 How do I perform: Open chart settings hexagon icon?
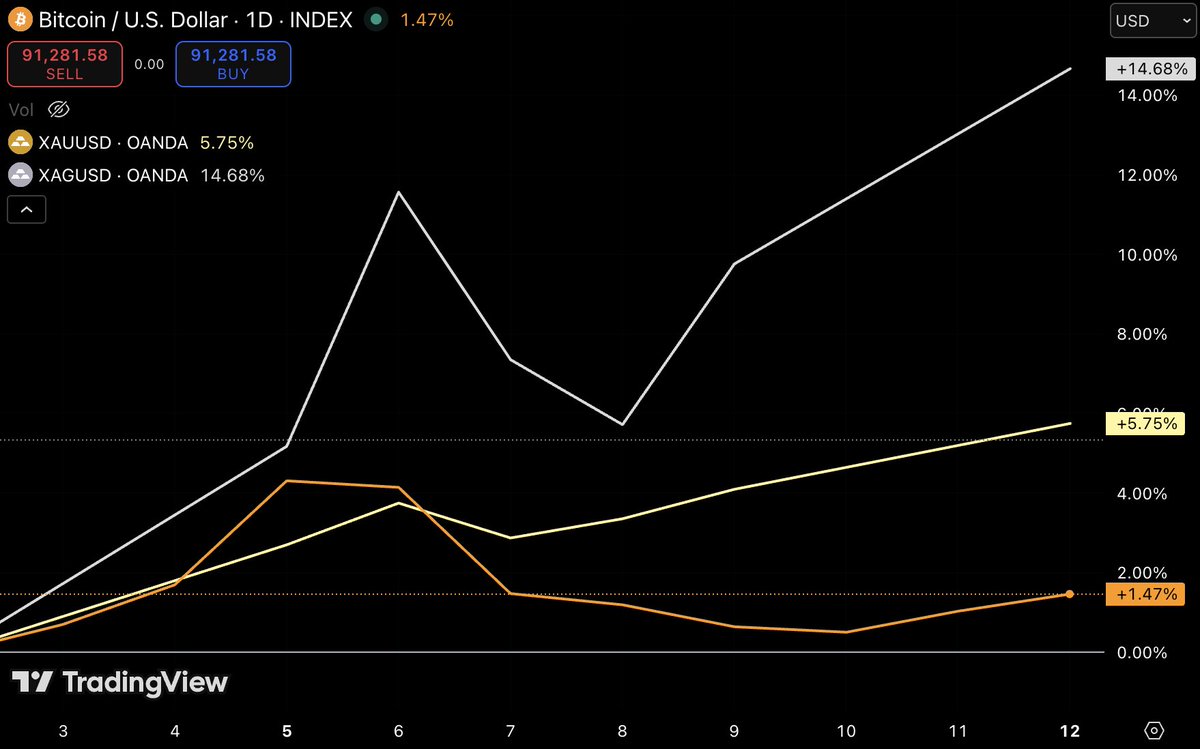[1154, 730]
